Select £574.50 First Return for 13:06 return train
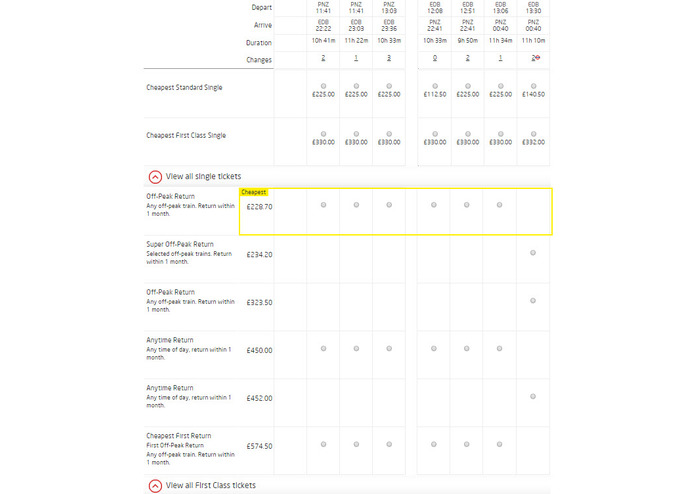The height and width of the screenshot is (494, 695). click(x=500, y=444)
